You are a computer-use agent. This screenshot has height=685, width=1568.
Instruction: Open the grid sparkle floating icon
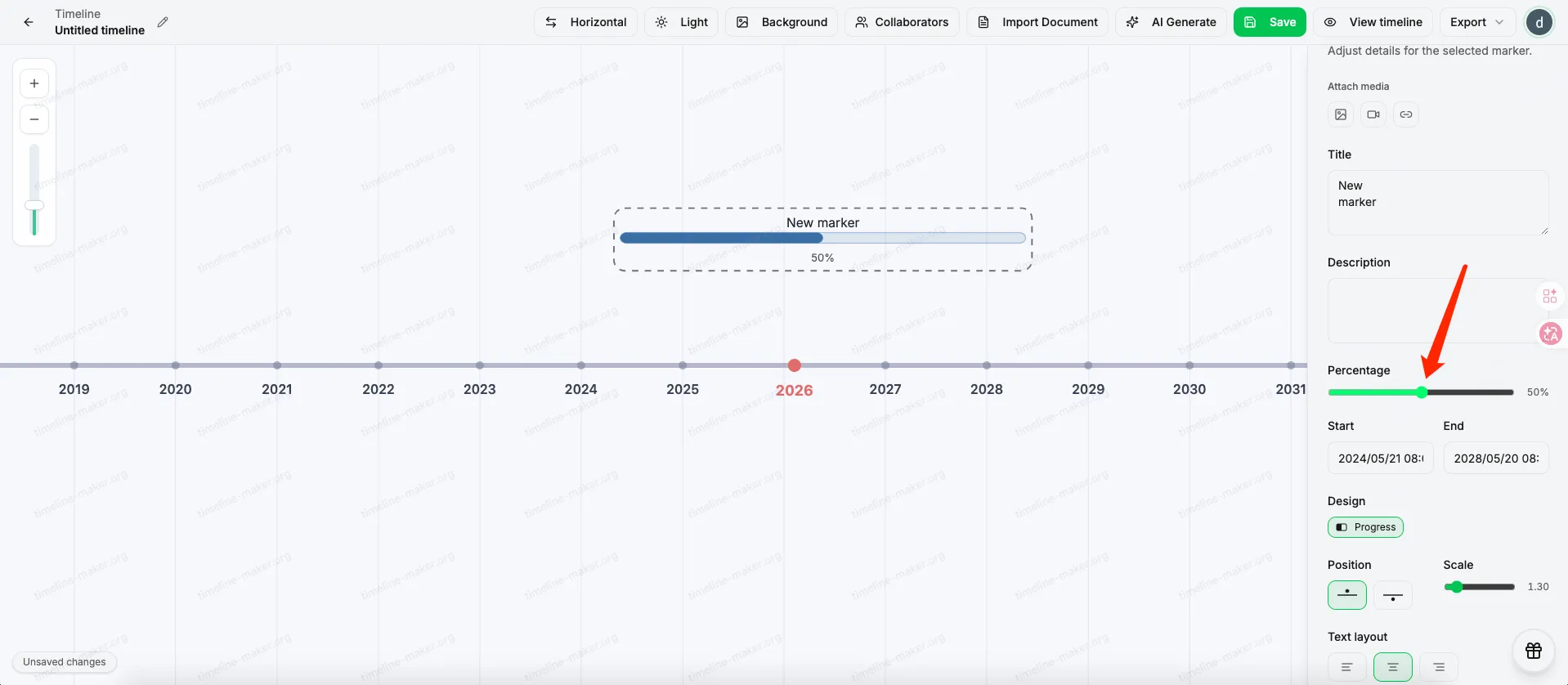[1550, 296]
